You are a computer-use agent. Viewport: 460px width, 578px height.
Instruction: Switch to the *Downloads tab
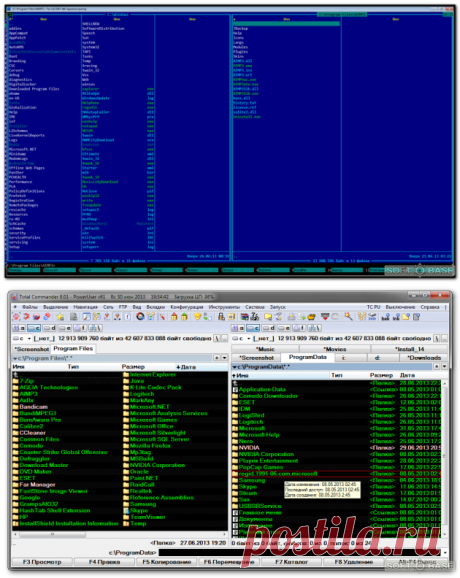[424, 358]
